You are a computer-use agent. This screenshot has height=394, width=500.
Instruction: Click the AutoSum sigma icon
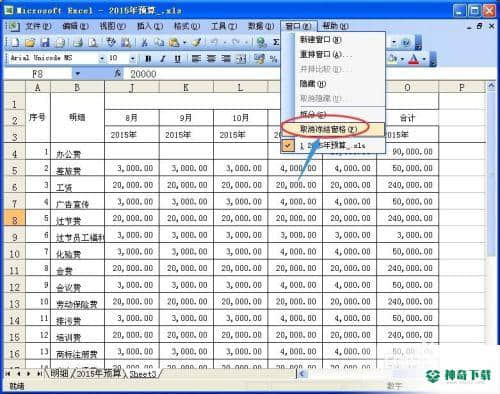coord(276,42)
